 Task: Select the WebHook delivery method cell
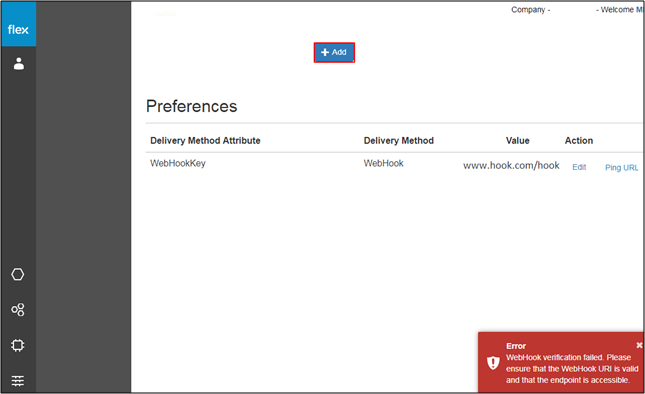tap(383, 163)
